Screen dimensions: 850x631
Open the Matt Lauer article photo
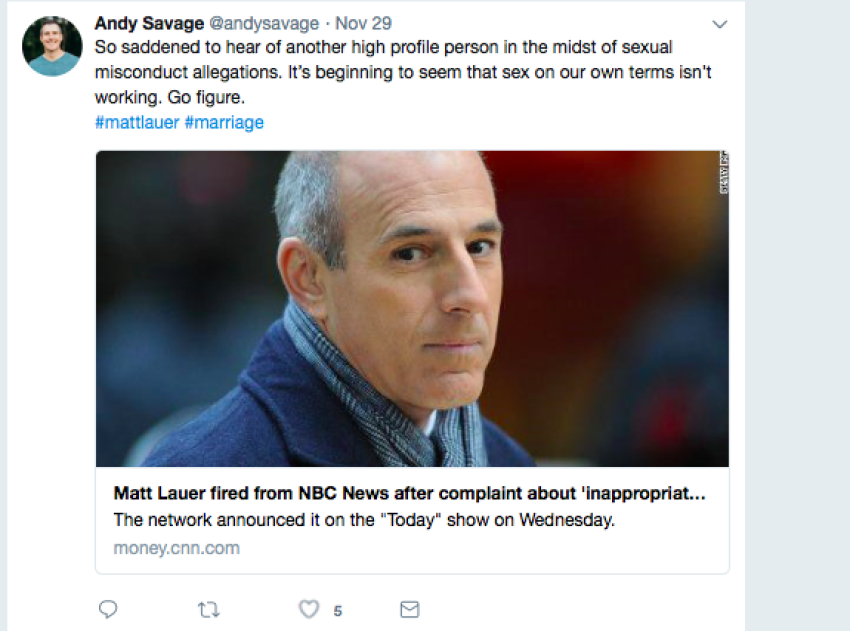411,308
